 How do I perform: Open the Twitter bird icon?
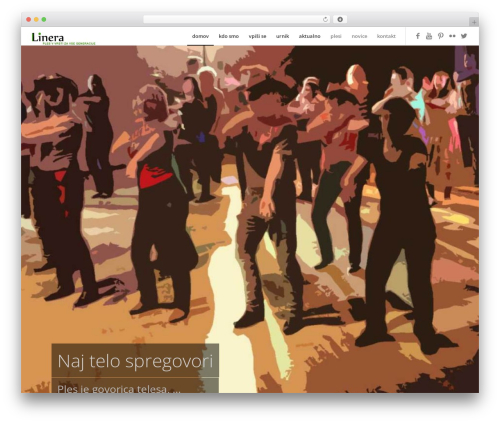click(x=464, y=36)
